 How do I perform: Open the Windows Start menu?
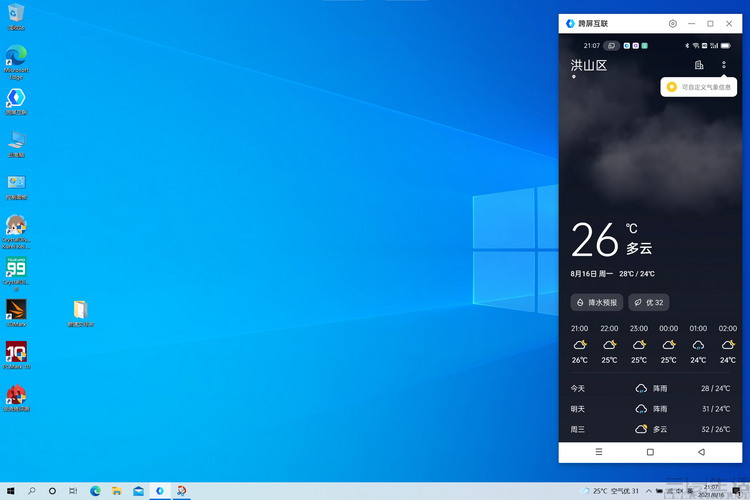point(11,491)
